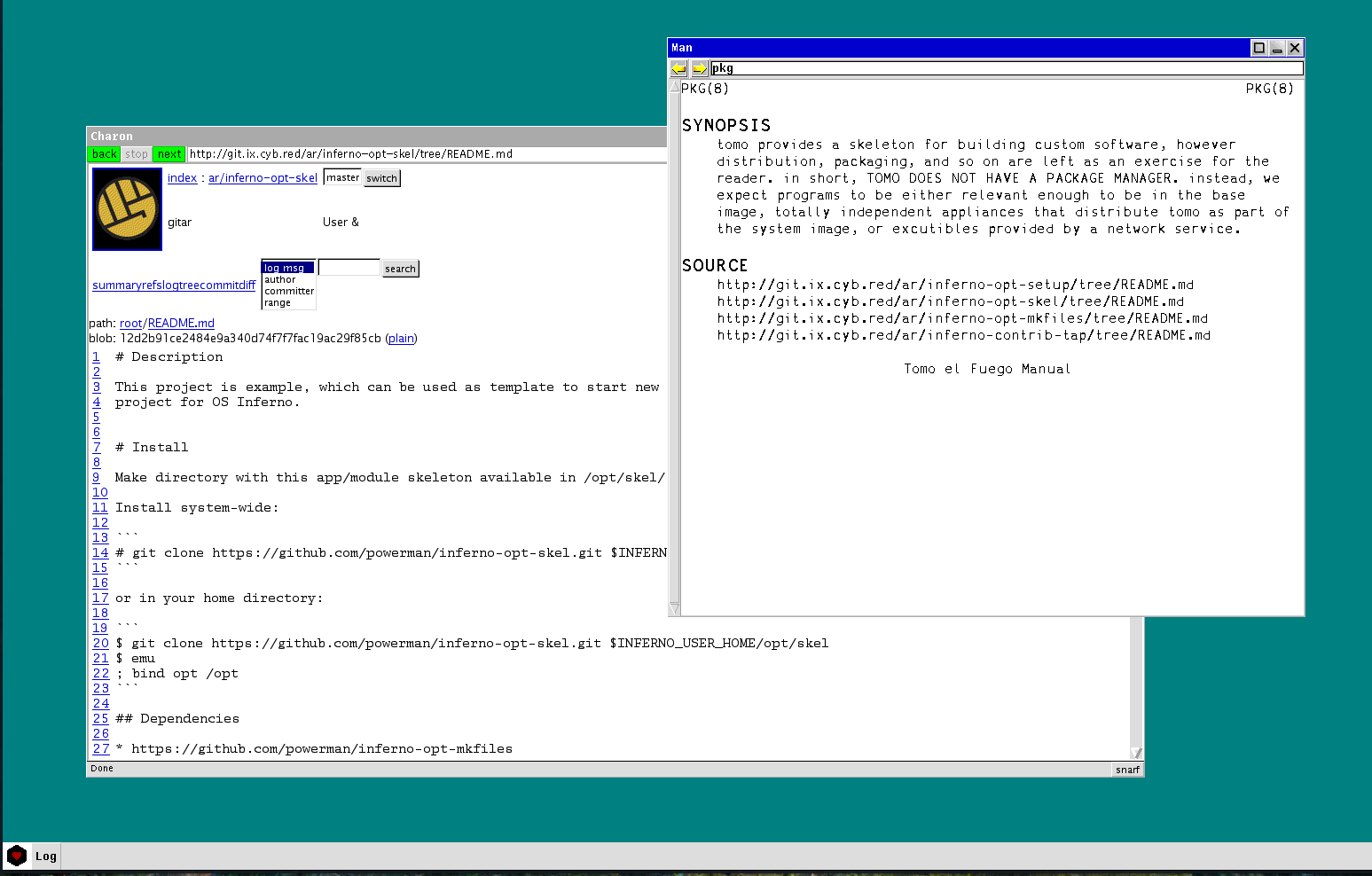Open root path link

tap(131, 324)
